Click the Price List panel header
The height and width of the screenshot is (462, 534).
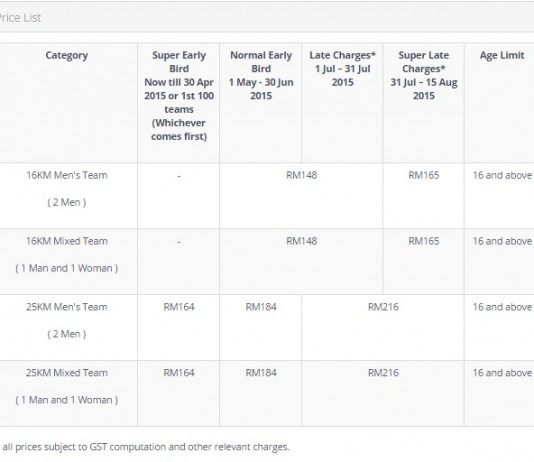tap(267, 17)
